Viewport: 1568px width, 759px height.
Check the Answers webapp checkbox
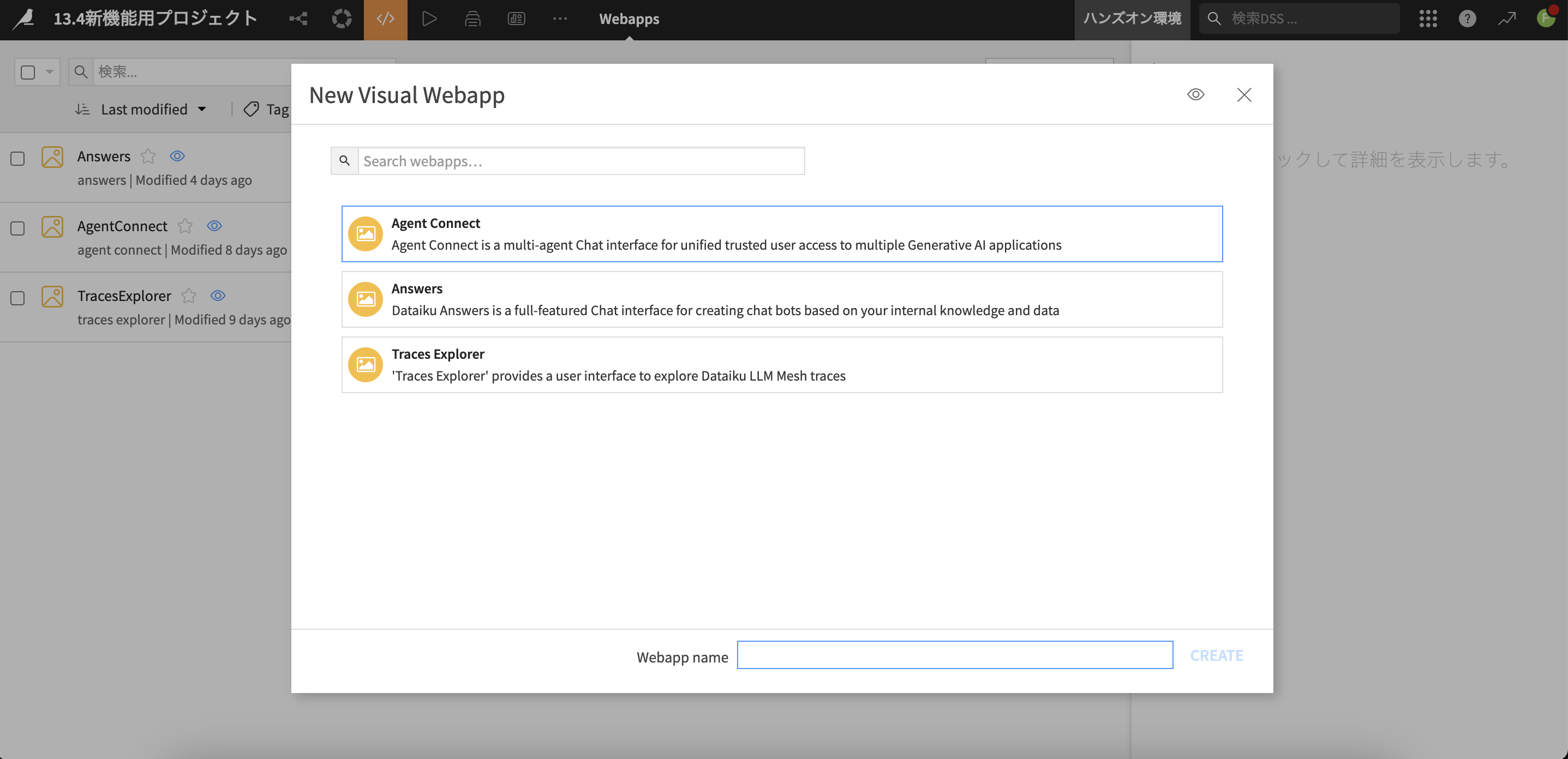pyautogui.click(x=17, y=159)
